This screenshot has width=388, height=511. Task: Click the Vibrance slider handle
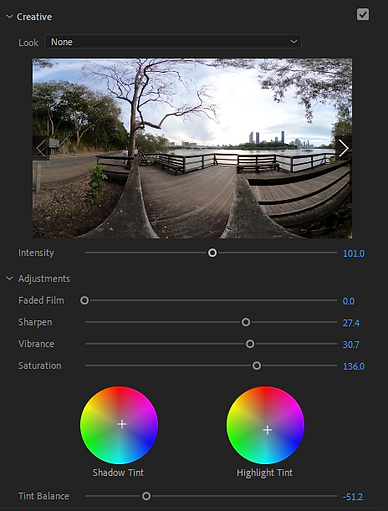[250, 344]
